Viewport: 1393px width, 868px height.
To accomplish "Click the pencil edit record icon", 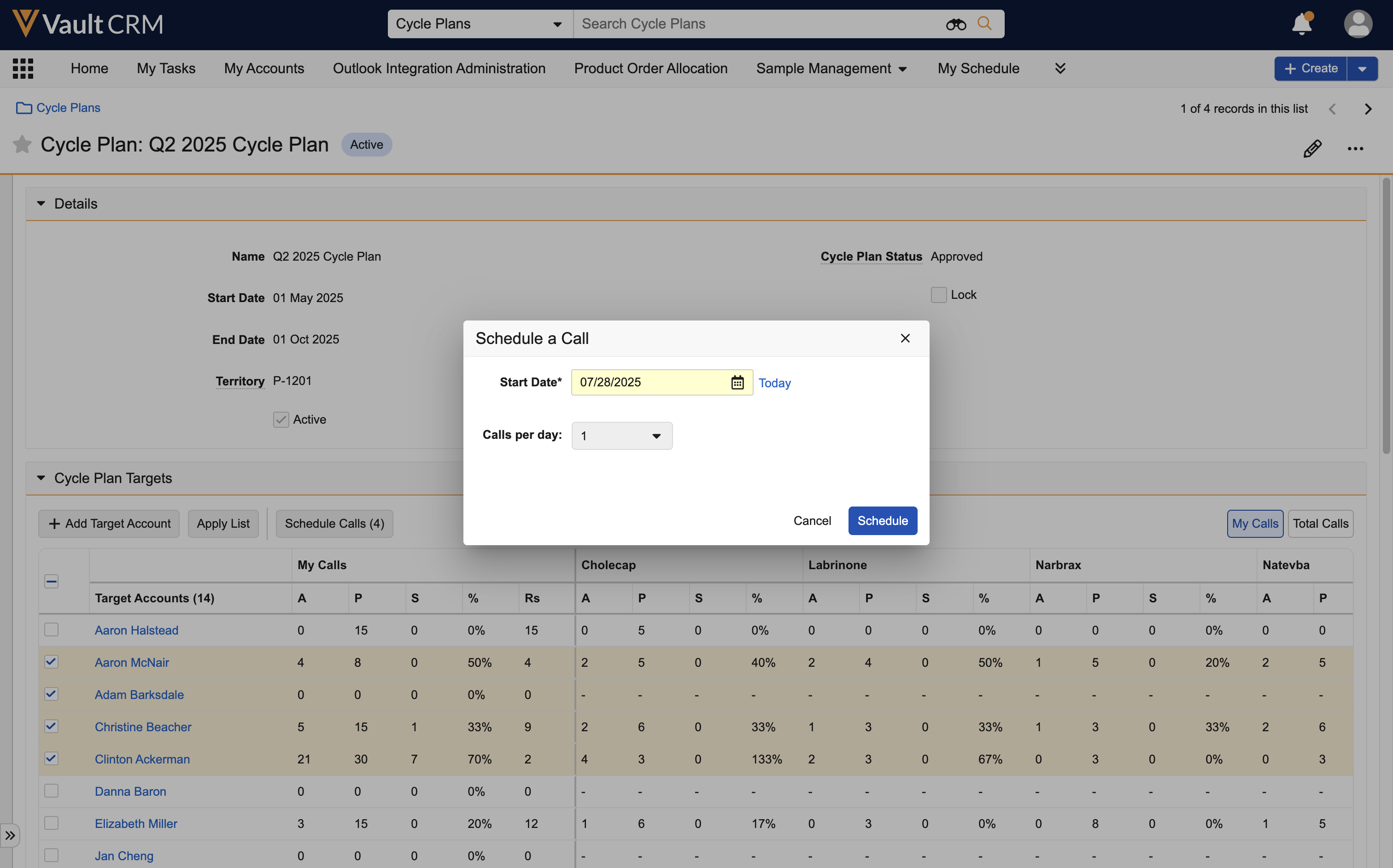I will tap(1312, 149).
